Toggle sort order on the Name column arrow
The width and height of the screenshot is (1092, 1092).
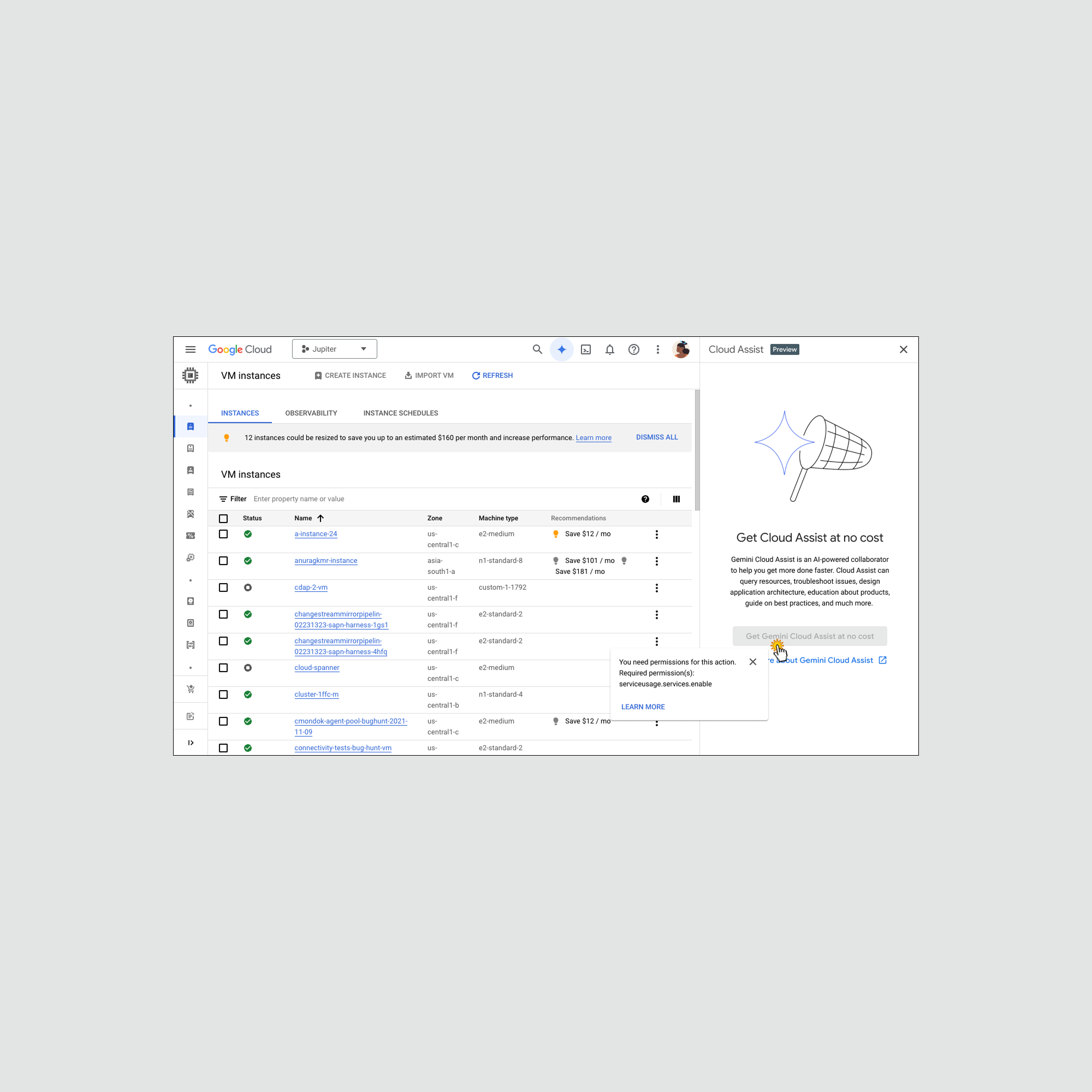321,518
